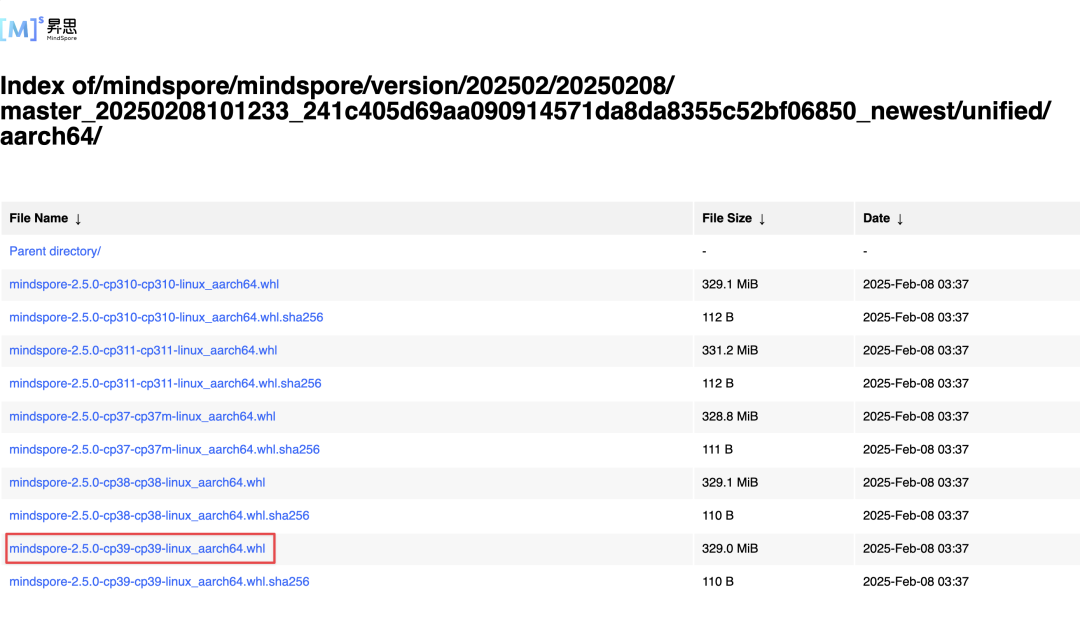The height and width of the screenshot is (618, 1080).
Task: Select the date of cp37m wheel row
Action: click(x=916, y=417)
